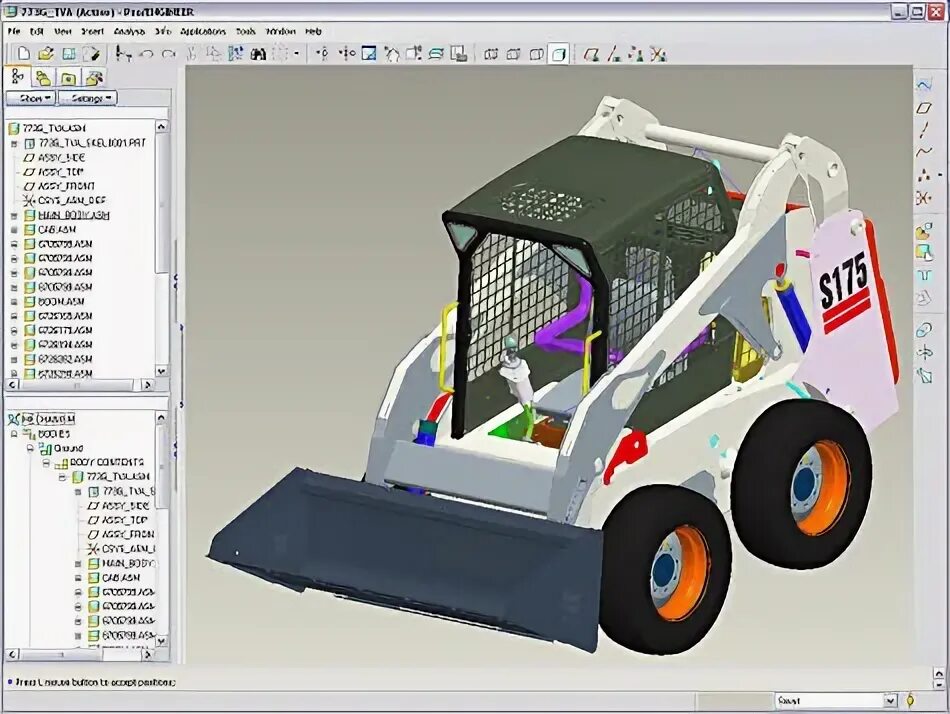Open the Reorient view icon
This screenshot has width=950, height=714.
tap(391, 55)
